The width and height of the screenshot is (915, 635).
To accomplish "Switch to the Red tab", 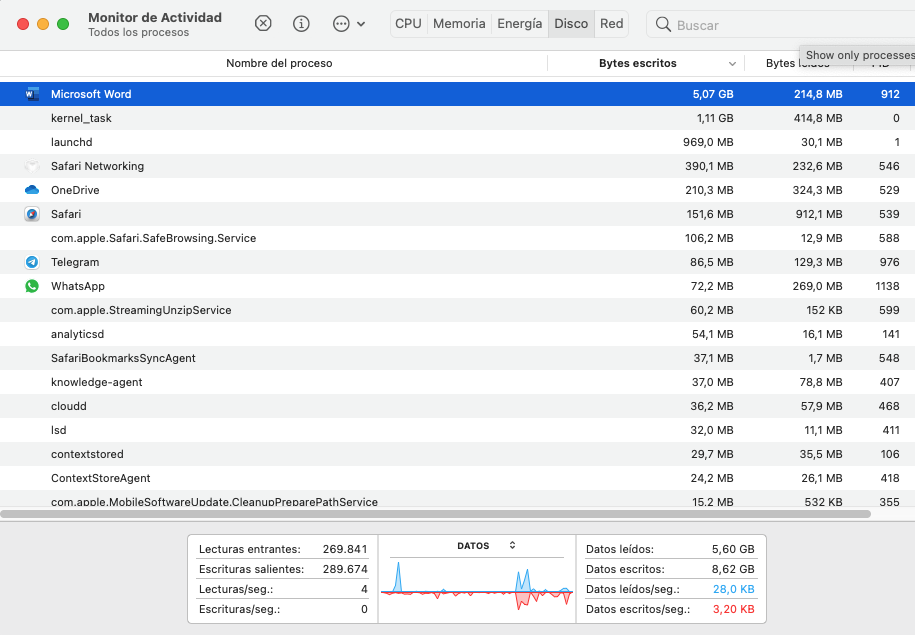I will (611, 24).
